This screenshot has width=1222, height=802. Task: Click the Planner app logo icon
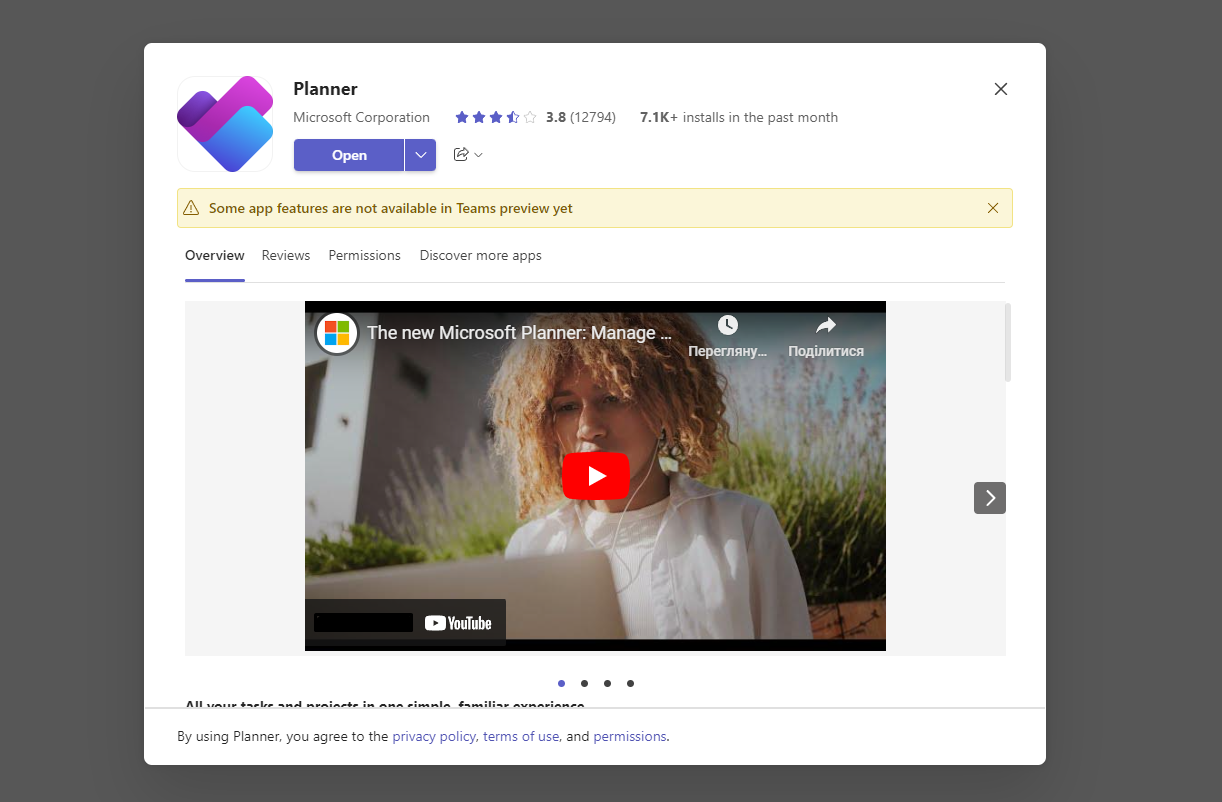225,124
